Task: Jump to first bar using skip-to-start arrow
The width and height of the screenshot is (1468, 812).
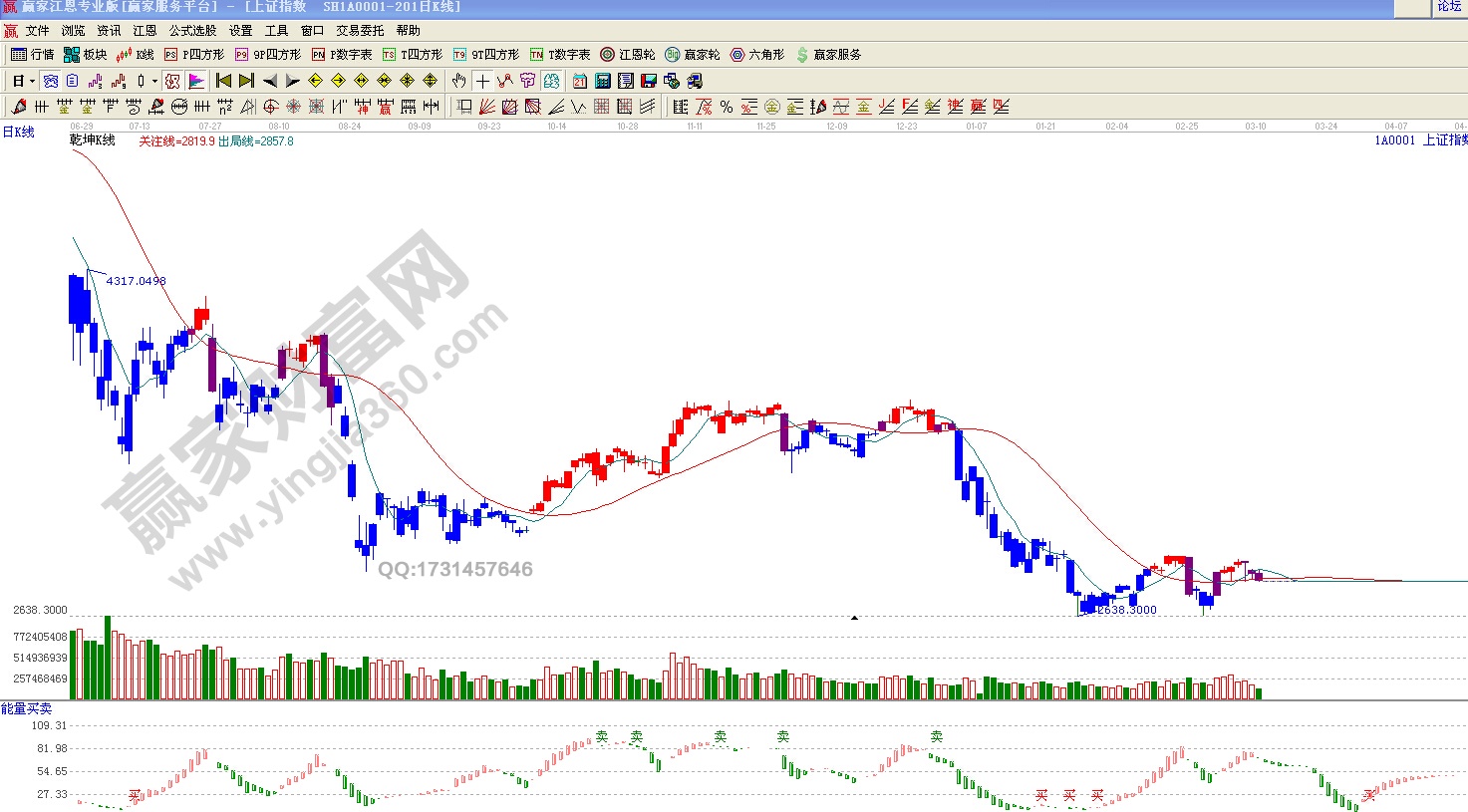Action: (x=223, y=81)
